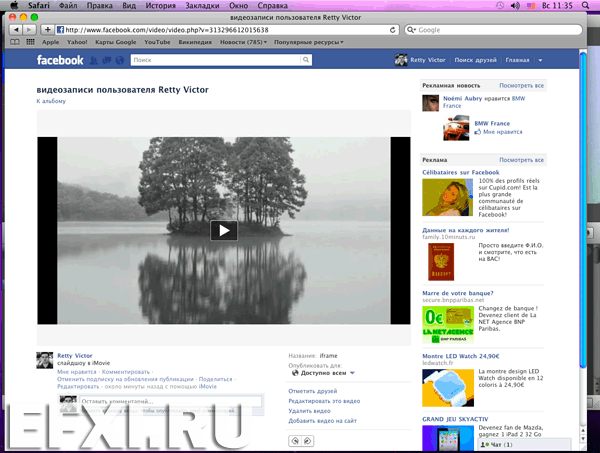Image resolution: width=600 pixels, height=453 pixels.
Task: Reload the page with refresh icon
Action: tap(393, 30)
